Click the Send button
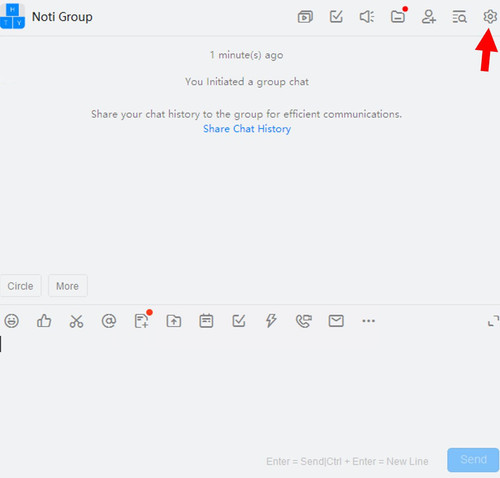 click(x=473, y=460)
